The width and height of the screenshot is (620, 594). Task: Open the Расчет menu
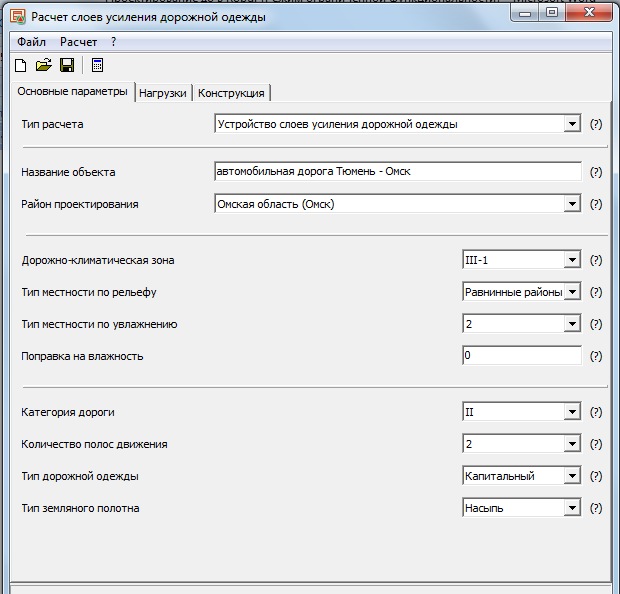[78, 42]
